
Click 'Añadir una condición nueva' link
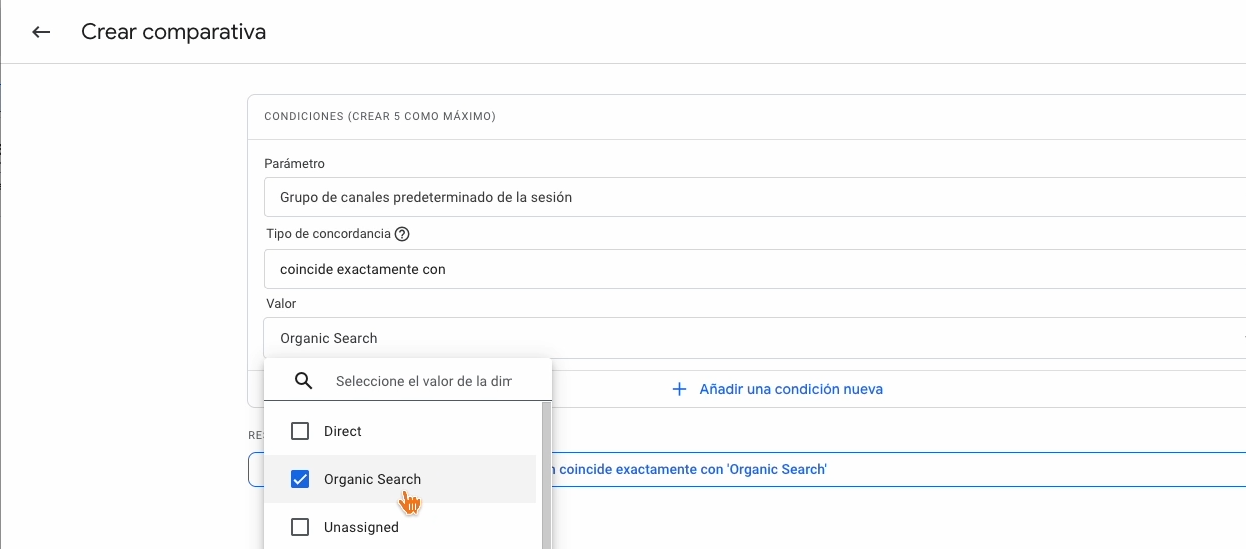pyautogui.click(x=791, y=389)
